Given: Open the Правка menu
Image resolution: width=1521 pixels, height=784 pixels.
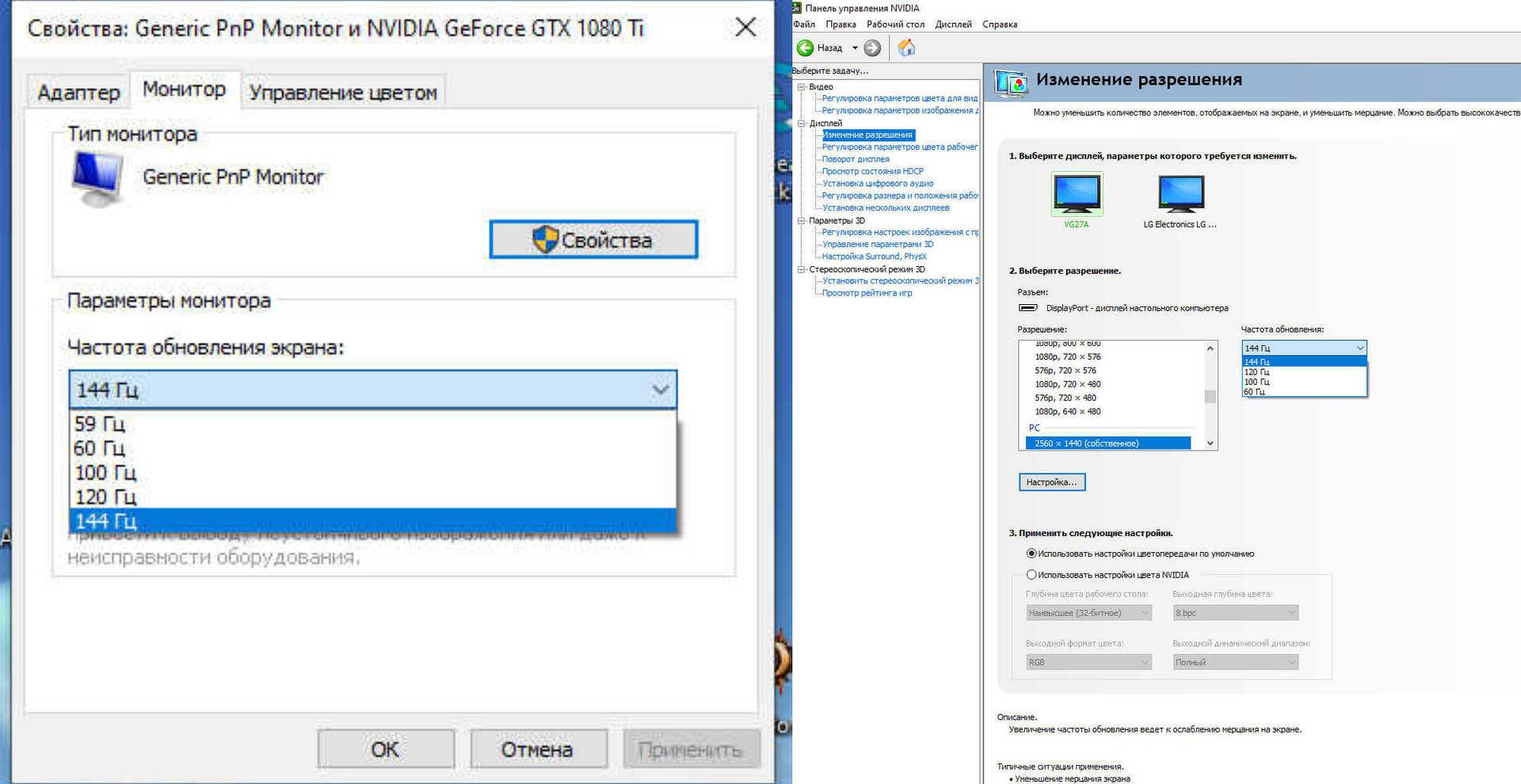Looking at the screenshot, I should [x=841, y=25].
